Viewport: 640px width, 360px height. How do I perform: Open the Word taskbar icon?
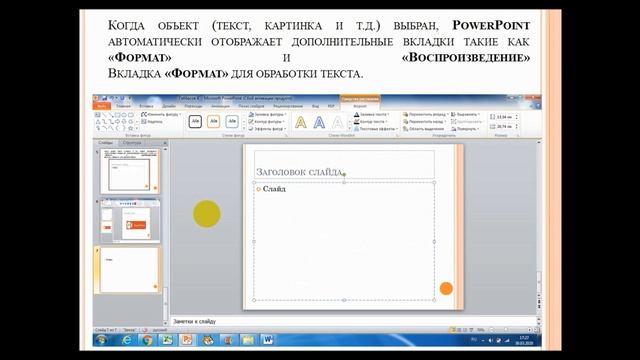pos(268,340)
